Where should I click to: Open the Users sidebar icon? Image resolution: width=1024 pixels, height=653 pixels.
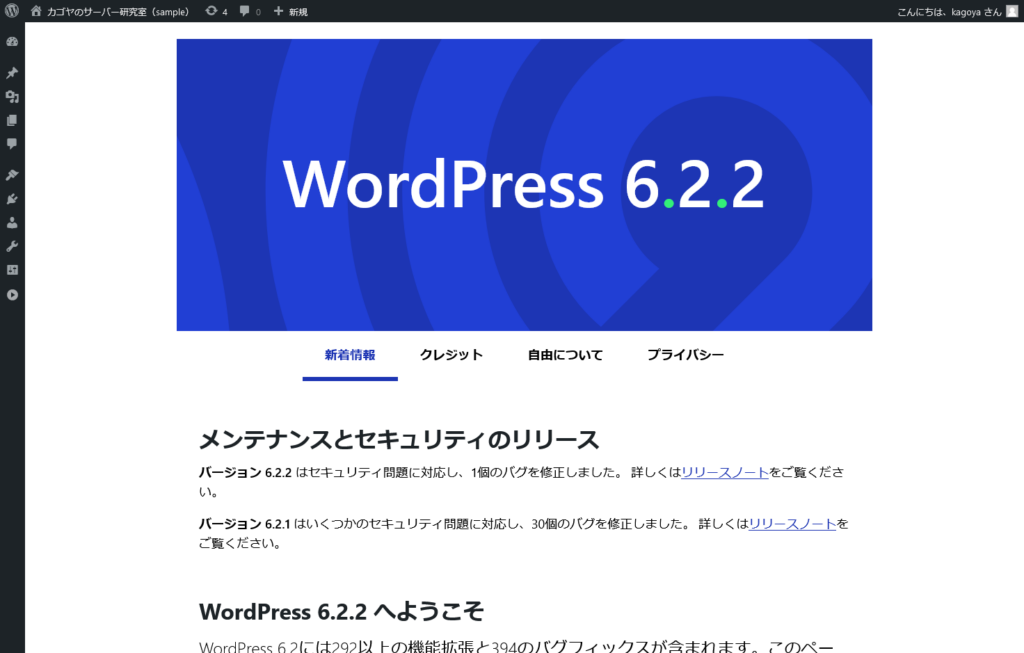(x=12, y=222)
